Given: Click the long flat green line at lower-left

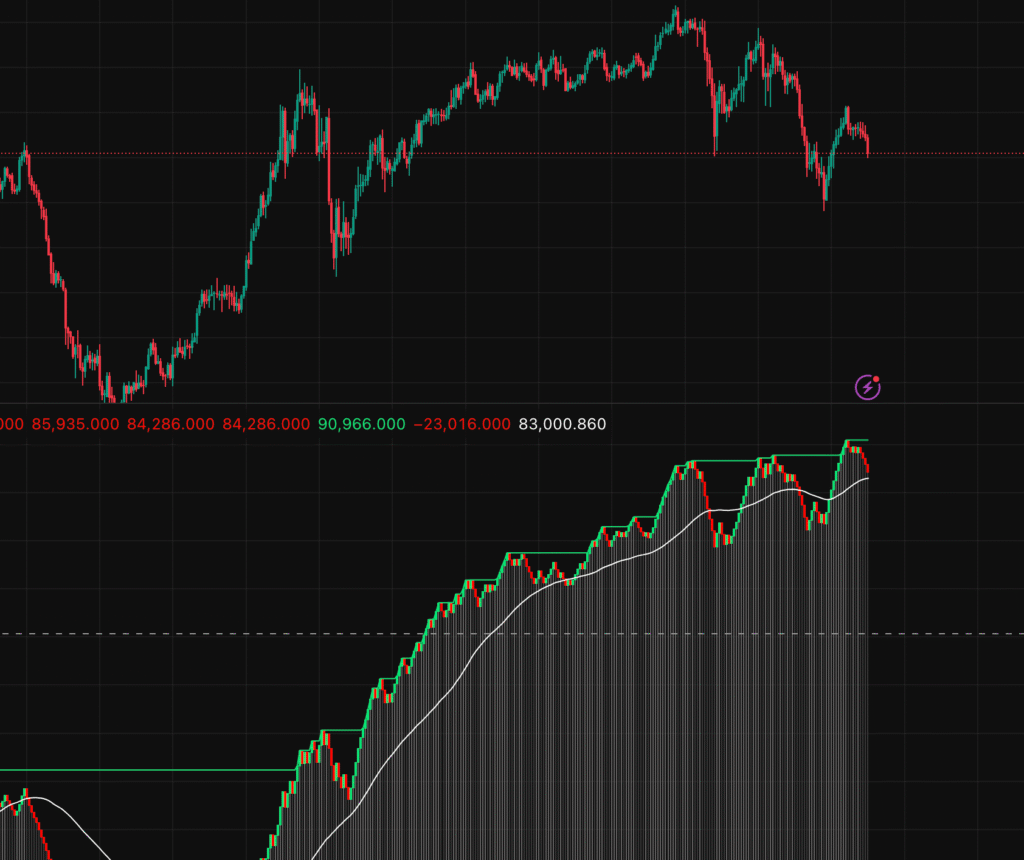Looking at the screenshot, I should [150, 770].
